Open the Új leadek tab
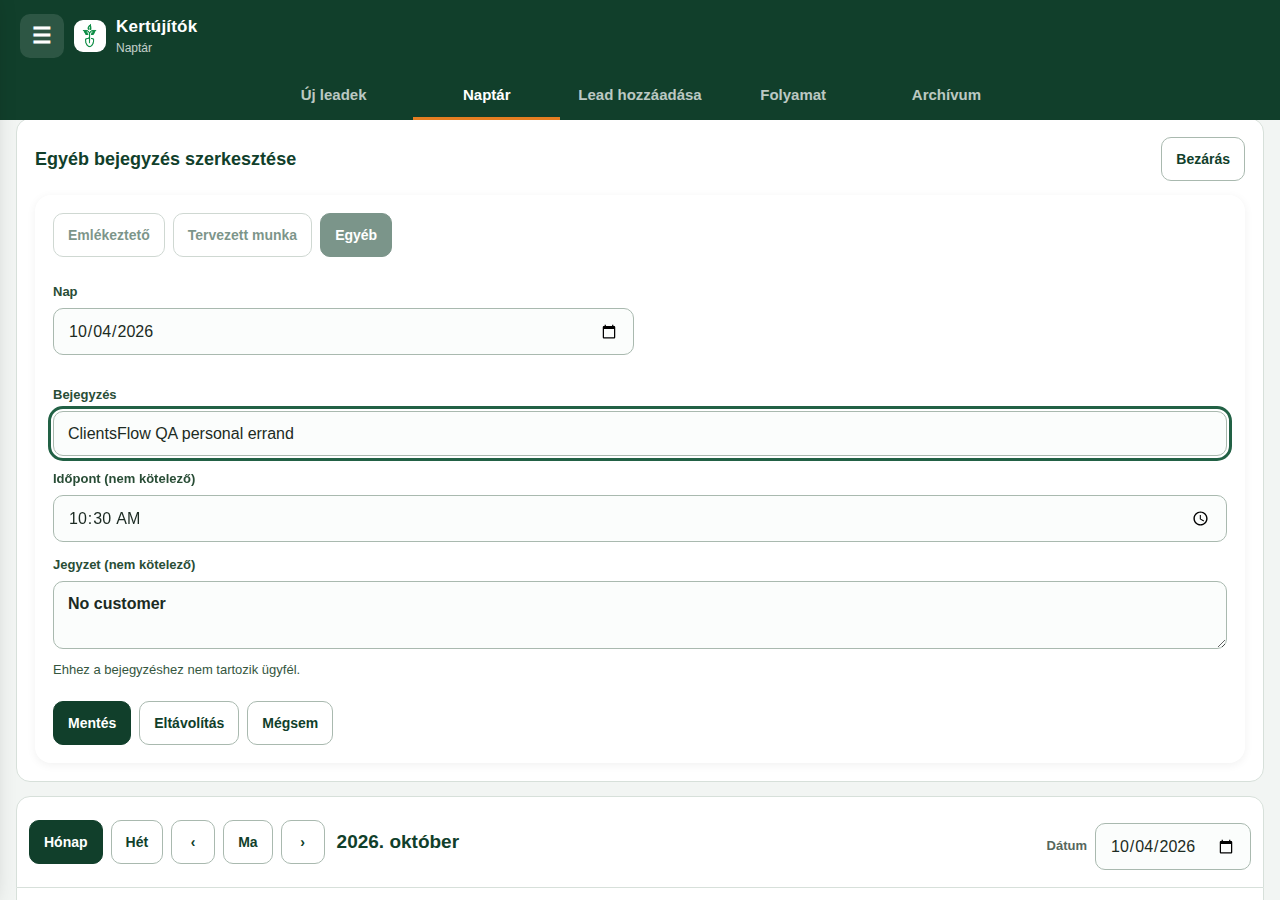 point(334,95)
